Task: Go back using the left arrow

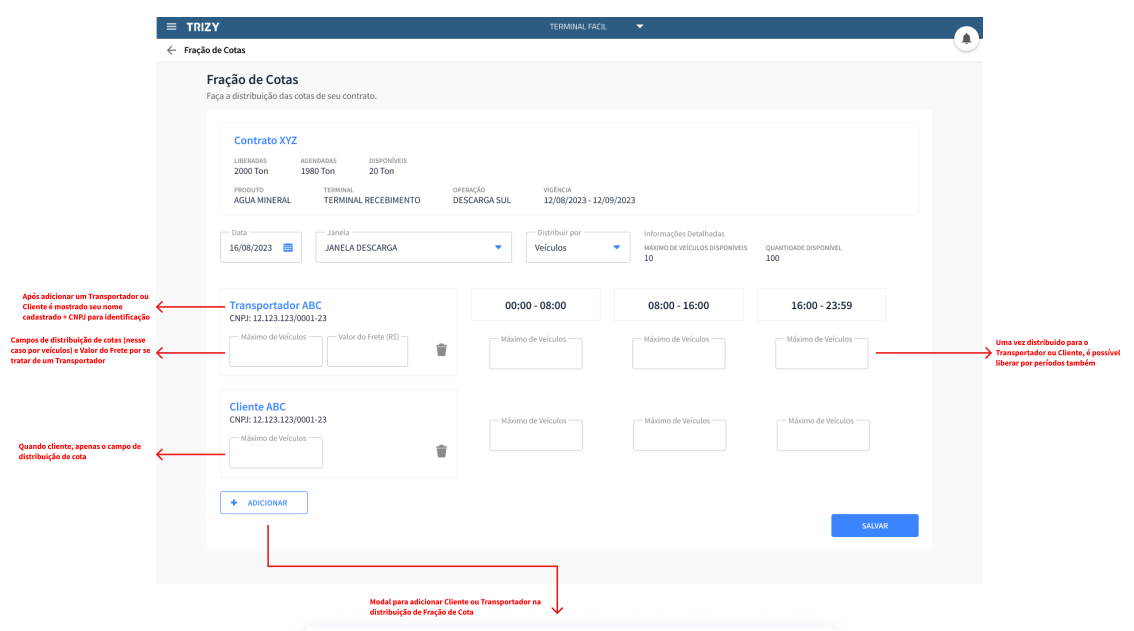Action: coord(171,50)
